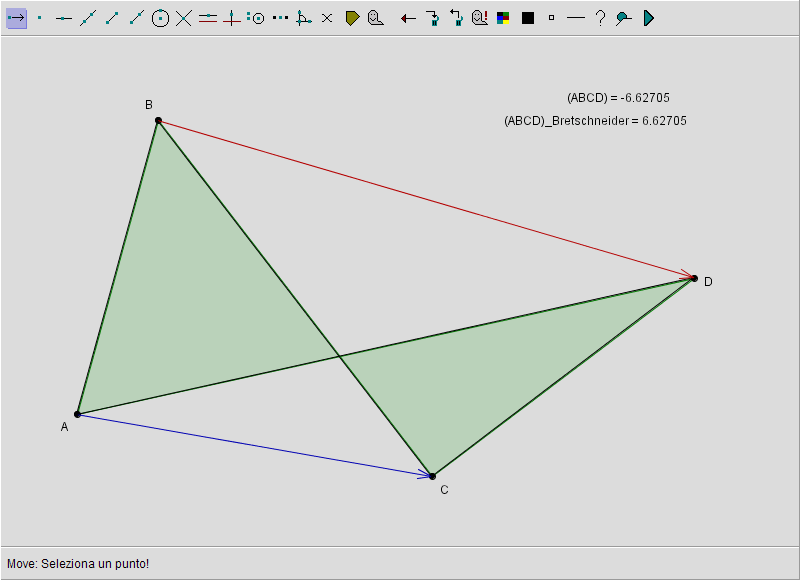Click the small X toolbar icon
This screenshot has width=800, height=580.
(x=327, y=18)
